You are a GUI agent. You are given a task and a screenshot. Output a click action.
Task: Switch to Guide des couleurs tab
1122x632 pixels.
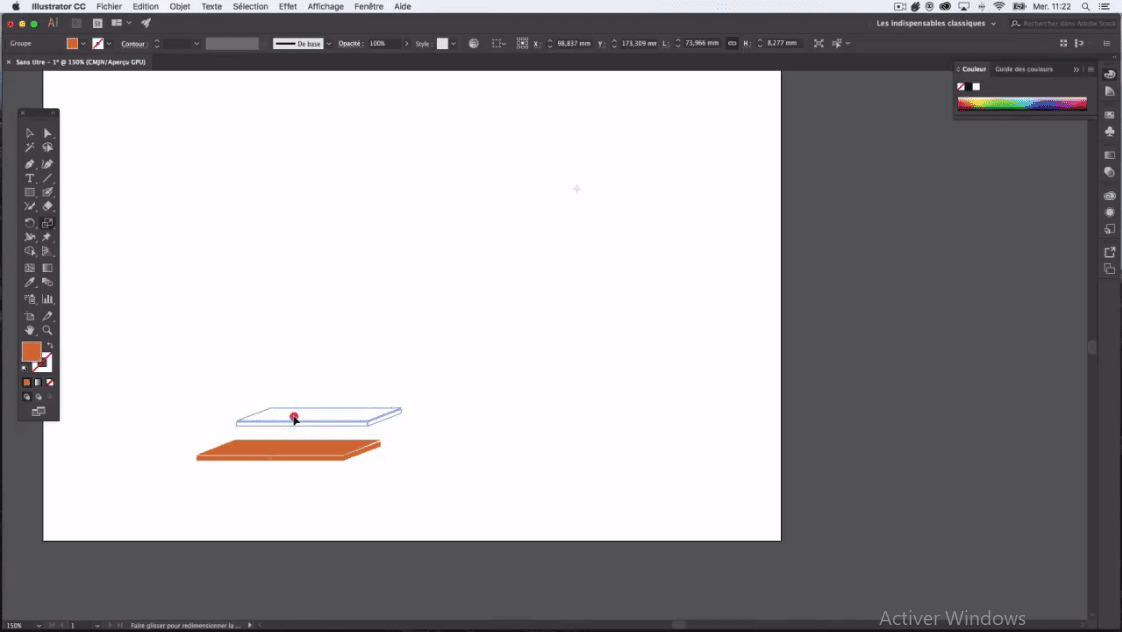tap(1024, 69)
